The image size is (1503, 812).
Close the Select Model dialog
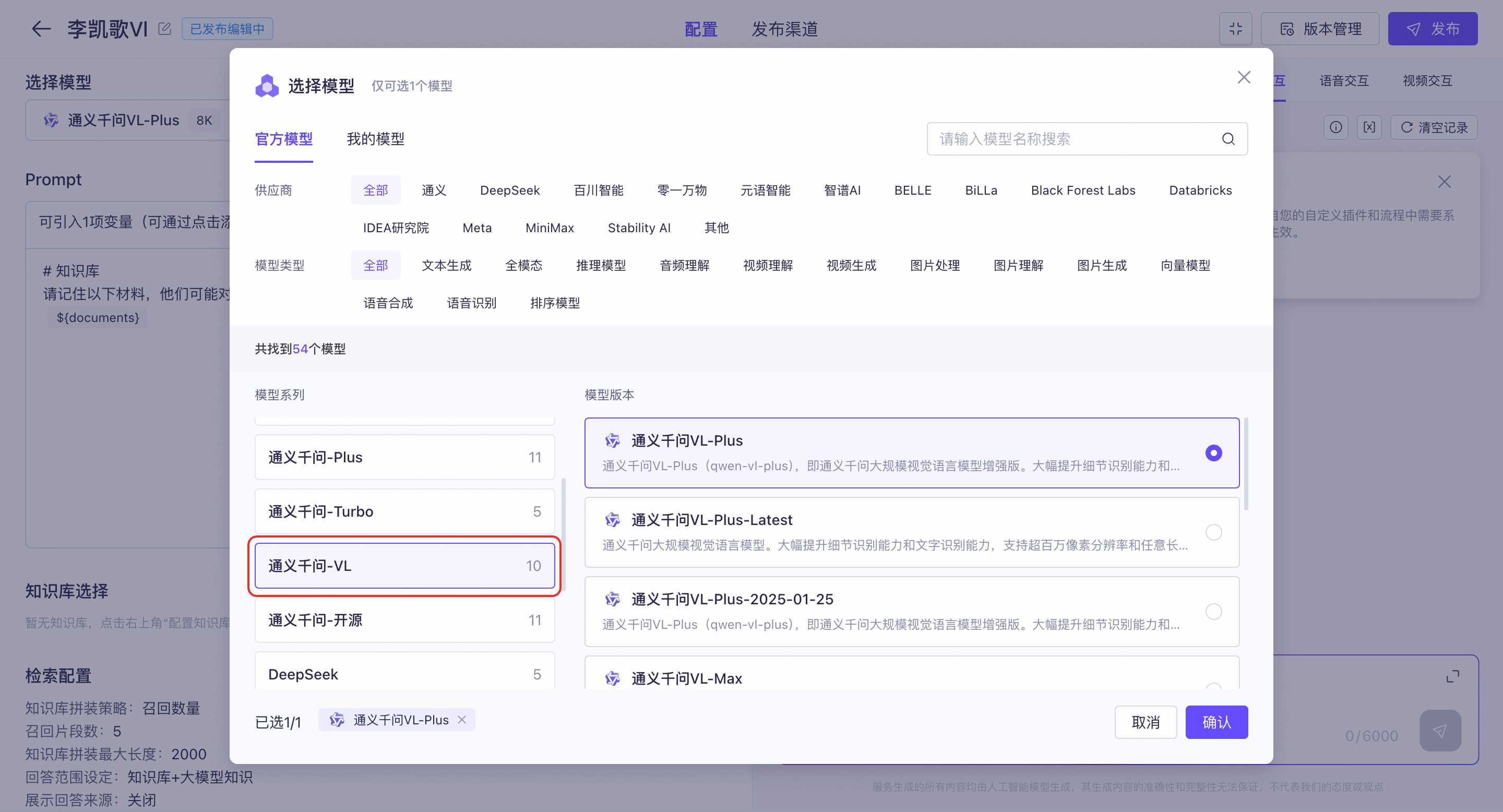pyautogui.click(x=1244, y=78)
